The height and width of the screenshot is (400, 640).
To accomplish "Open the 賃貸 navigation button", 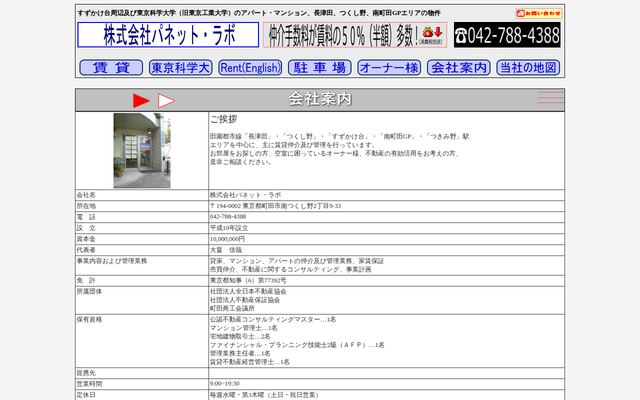I will (x=111, y=67).
